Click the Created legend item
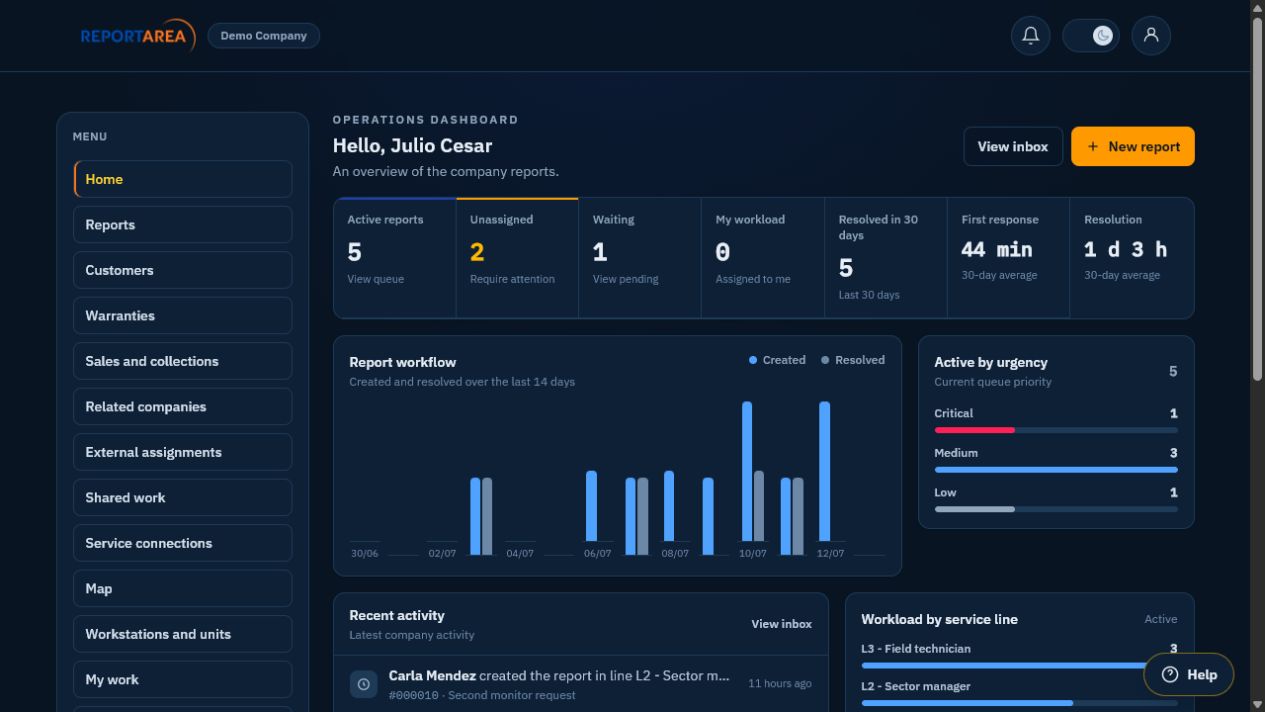The height and width of the screenshot is (712, 1265). (777, 360)
